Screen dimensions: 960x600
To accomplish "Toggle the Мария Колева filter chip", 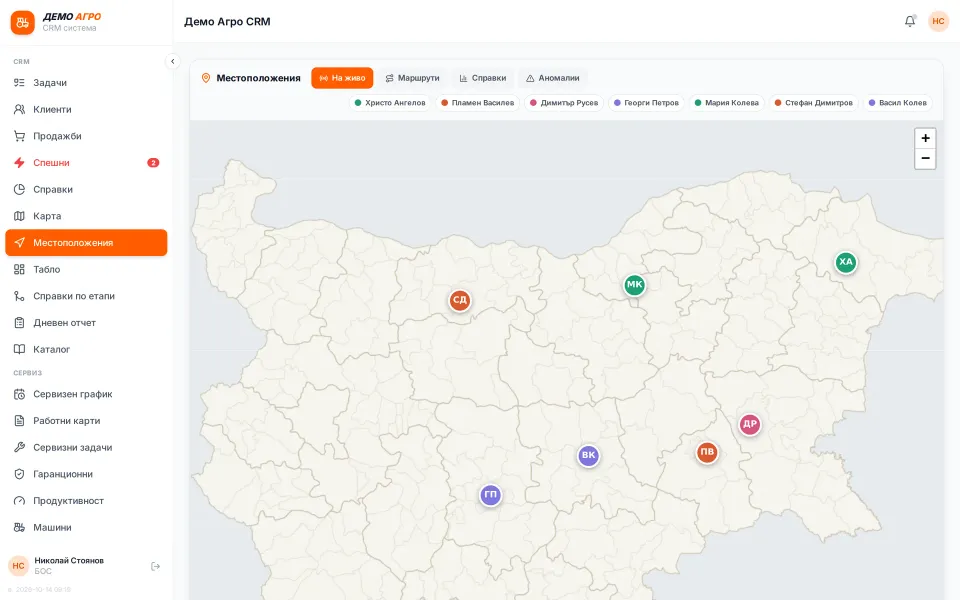I will (x=727, y=103).
